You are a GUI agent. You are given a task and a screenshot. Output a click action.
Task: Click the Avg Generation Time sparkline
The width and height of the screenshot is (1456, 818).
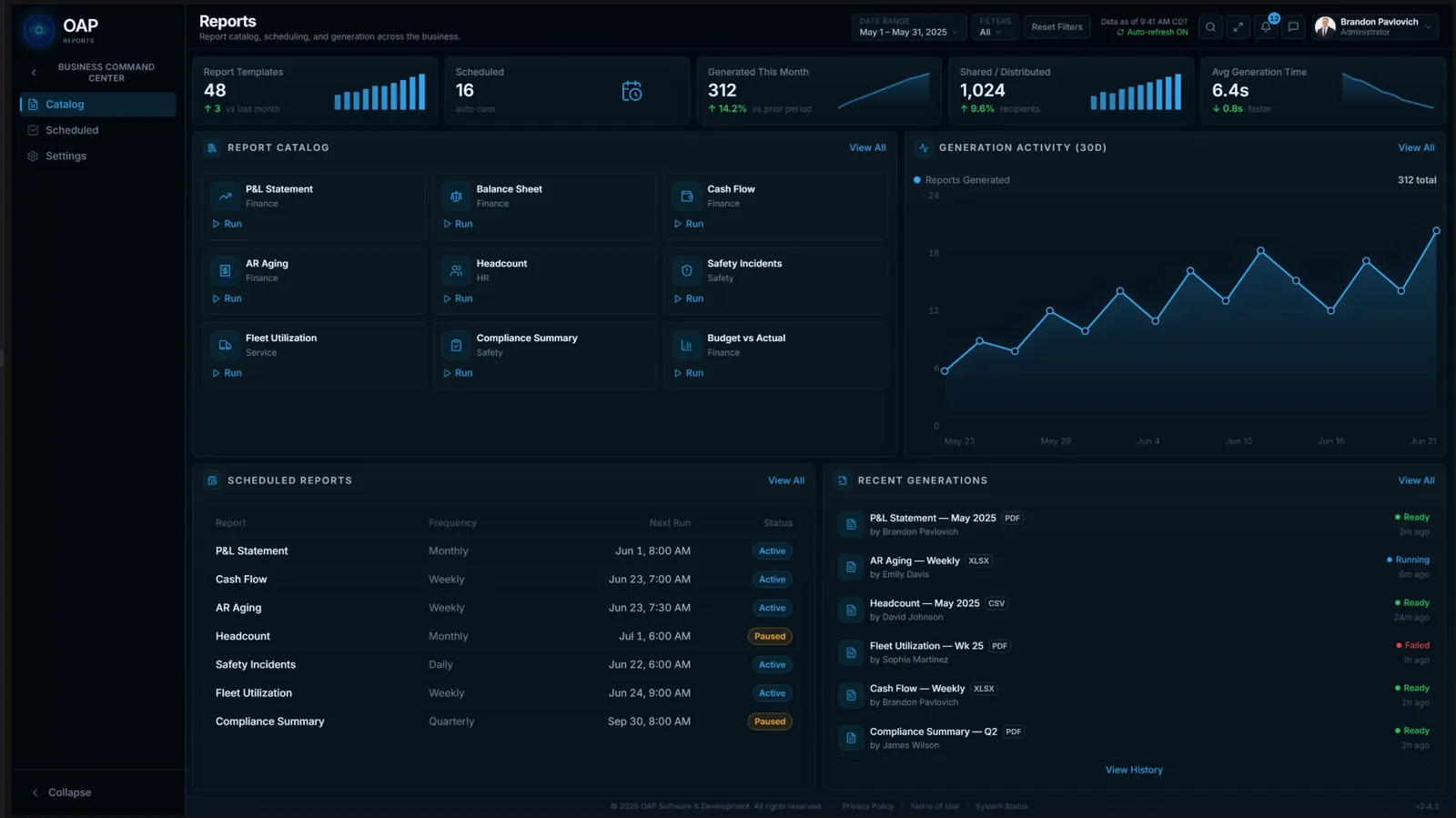click(x=1388, y=91)
